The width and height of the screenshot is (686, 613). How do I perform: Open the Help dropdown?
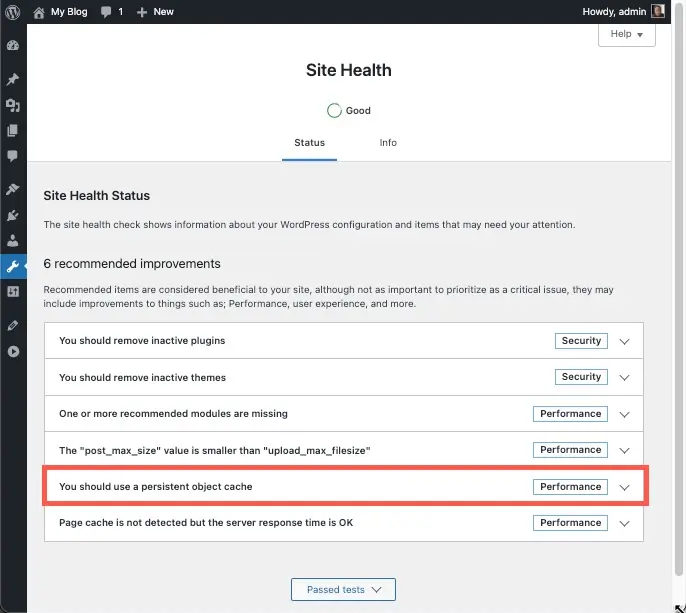(627, 34)
